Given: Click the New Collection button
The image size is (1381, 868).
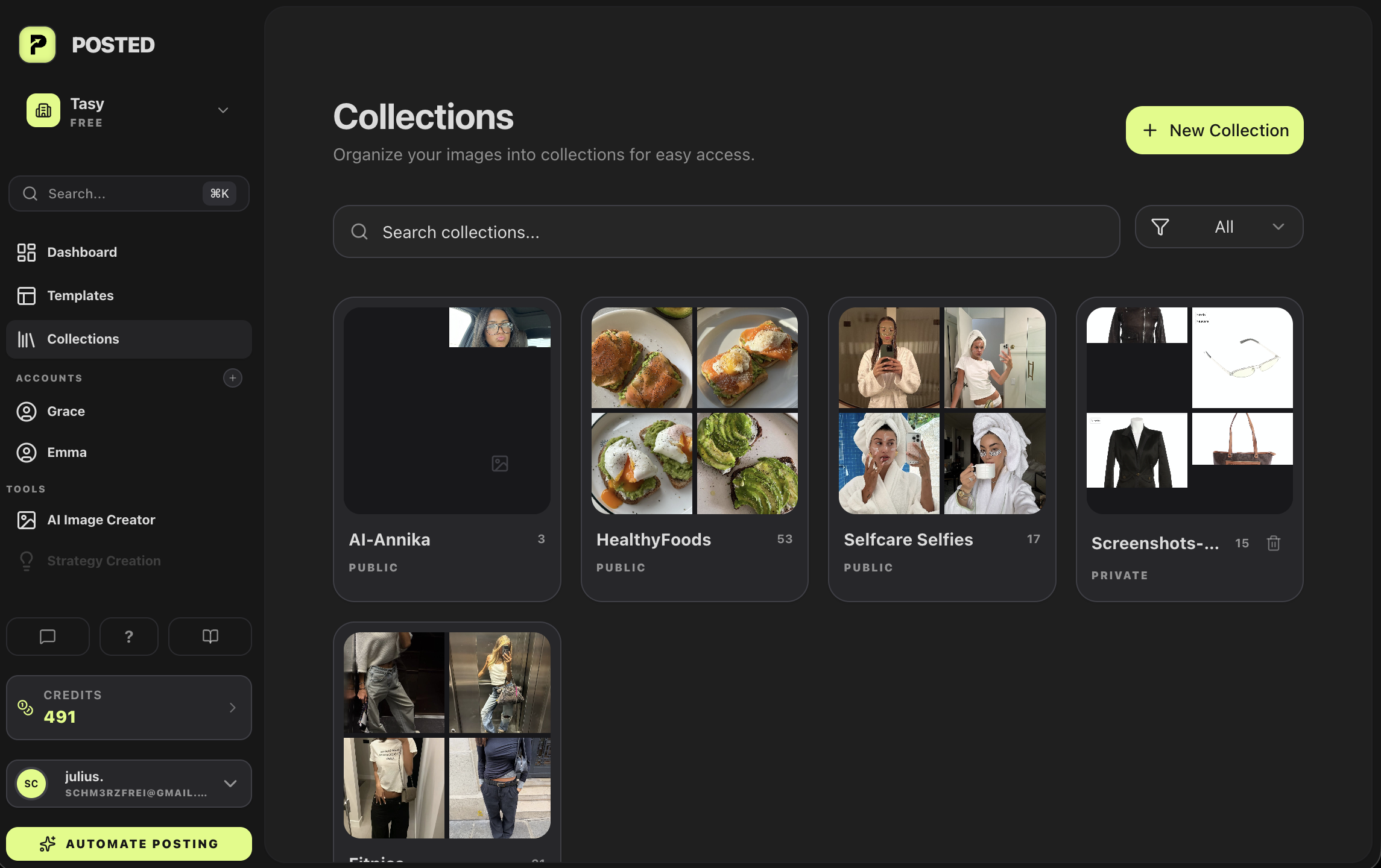Looking at the screenshot, I should tap(1214, 130).
